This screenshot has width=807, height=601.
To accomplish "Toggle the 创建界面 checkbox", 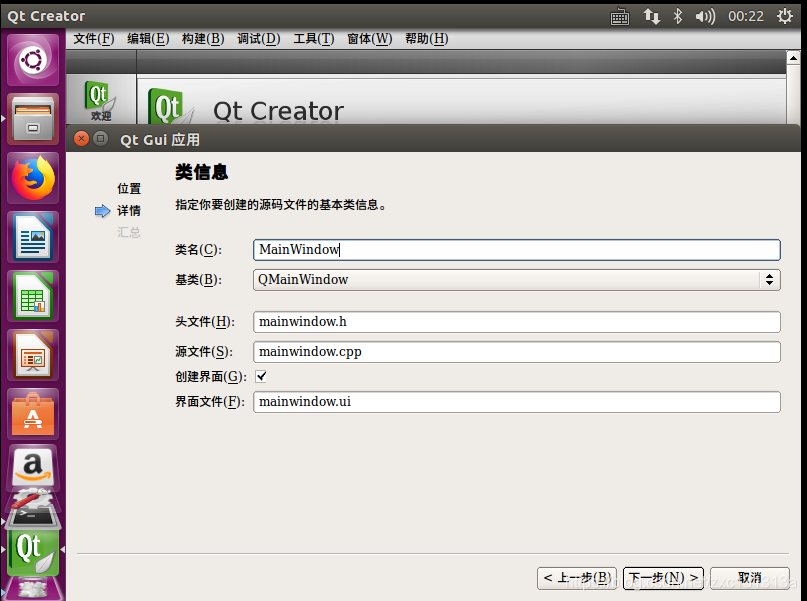I will click(x=261, y=376).
